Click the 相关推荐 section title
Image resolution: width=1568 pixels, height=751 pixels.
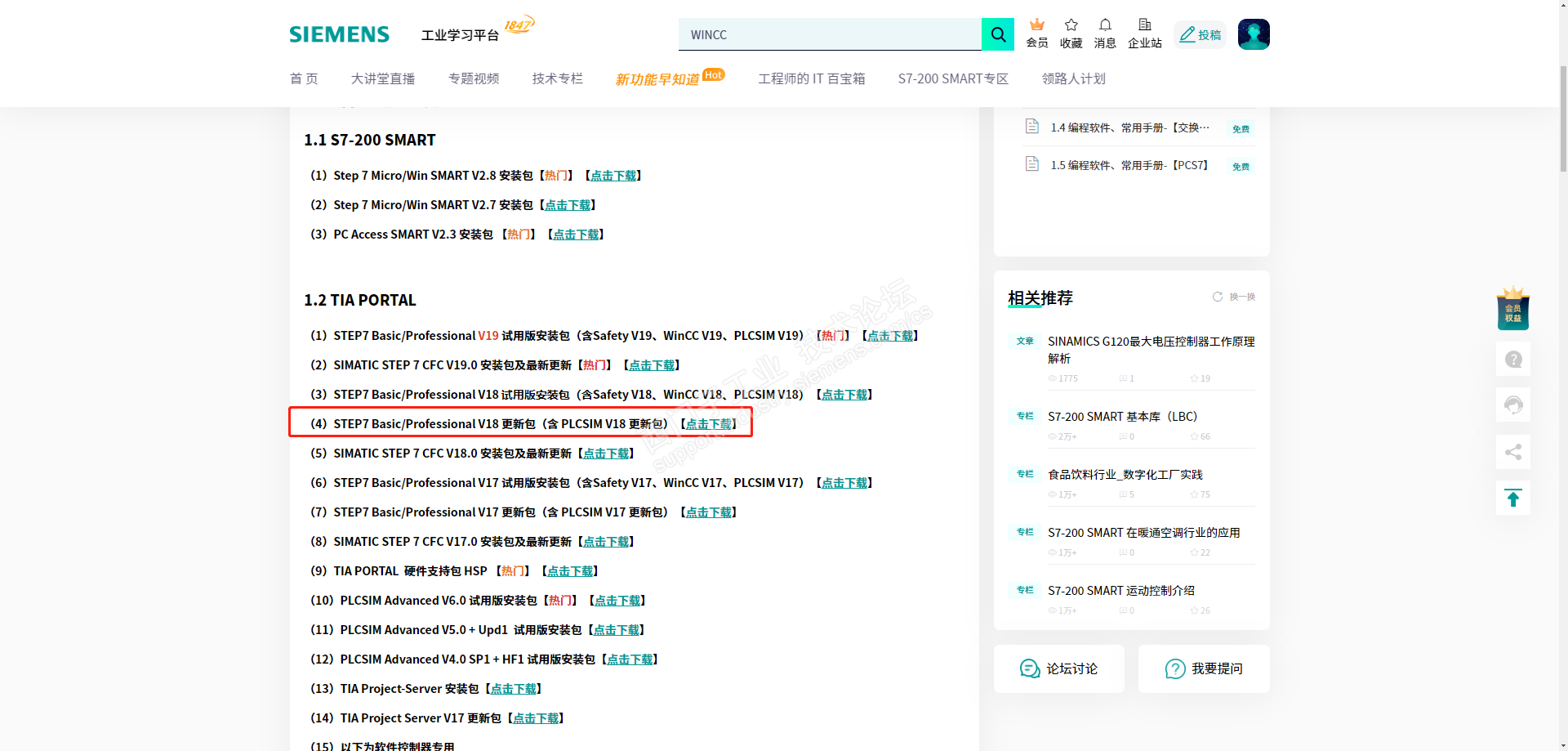1040,298
